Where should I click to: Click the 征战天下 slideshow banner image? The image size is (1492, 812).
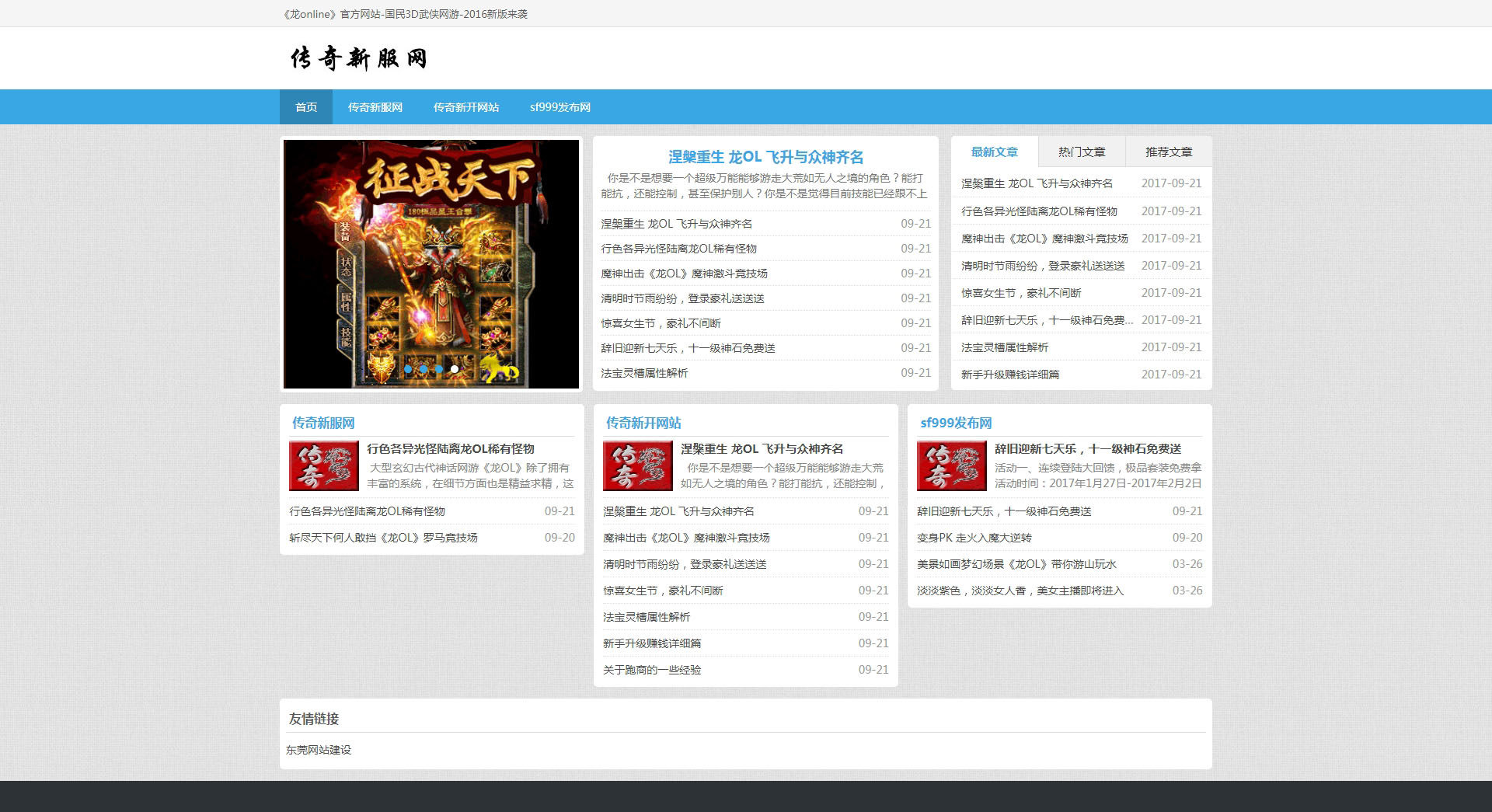click(431, 264)
